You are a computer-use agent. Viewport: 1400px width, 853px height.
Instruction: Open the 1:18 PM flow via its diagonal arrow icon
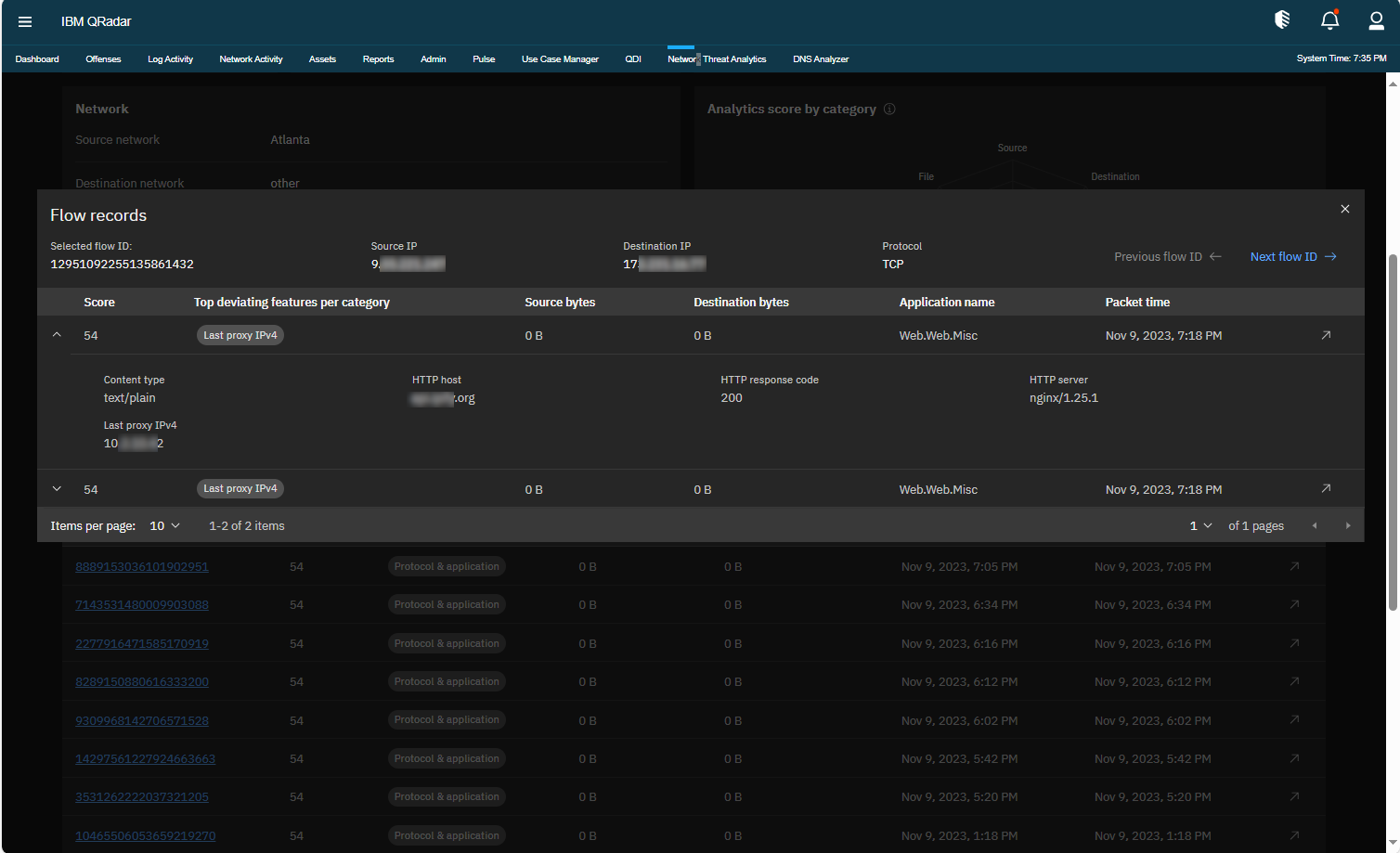click(1295, 834)
